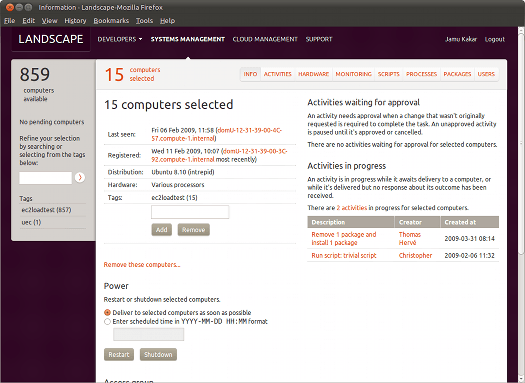Open the 2 activities link
This screenshot has height=383, width=525.
point(352,208)
